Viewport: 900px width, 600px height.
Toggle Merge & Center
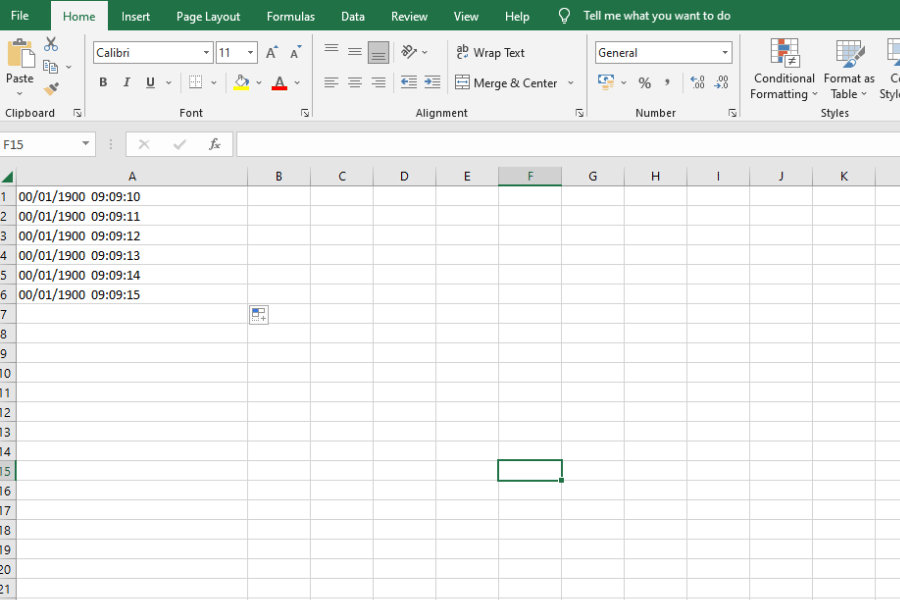coord(508,83)
